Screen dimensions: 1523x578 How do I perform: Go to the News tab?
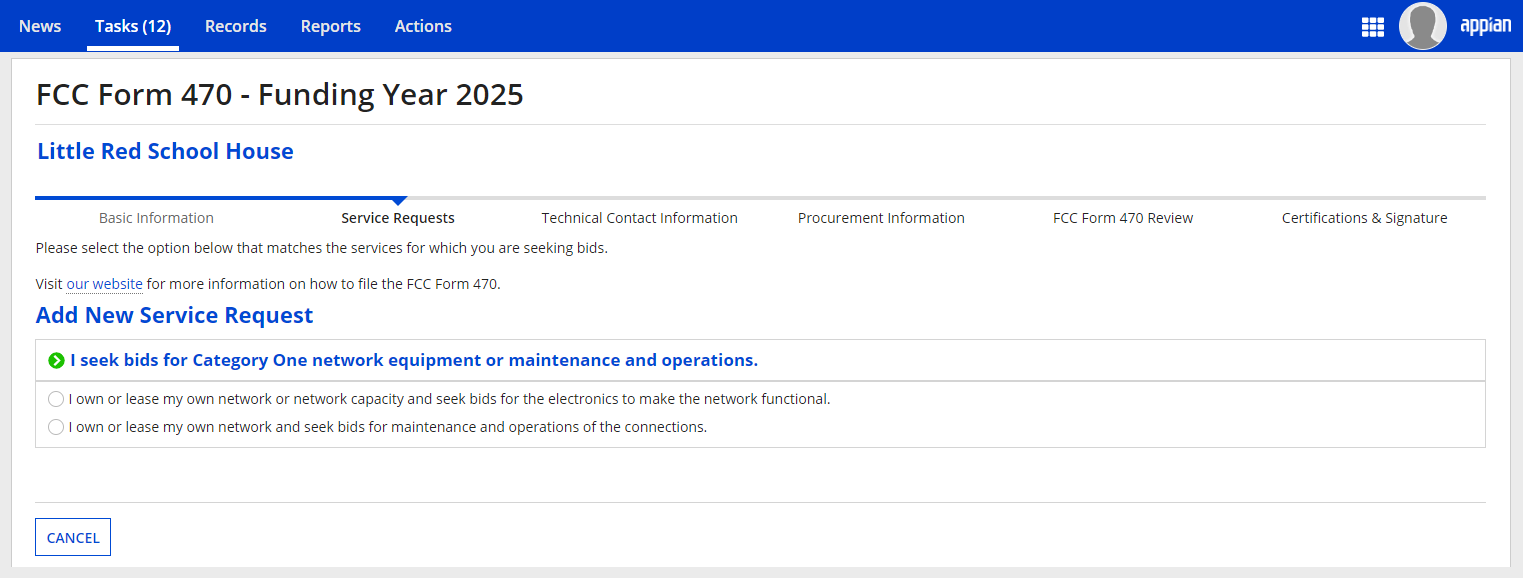point(40,26)
